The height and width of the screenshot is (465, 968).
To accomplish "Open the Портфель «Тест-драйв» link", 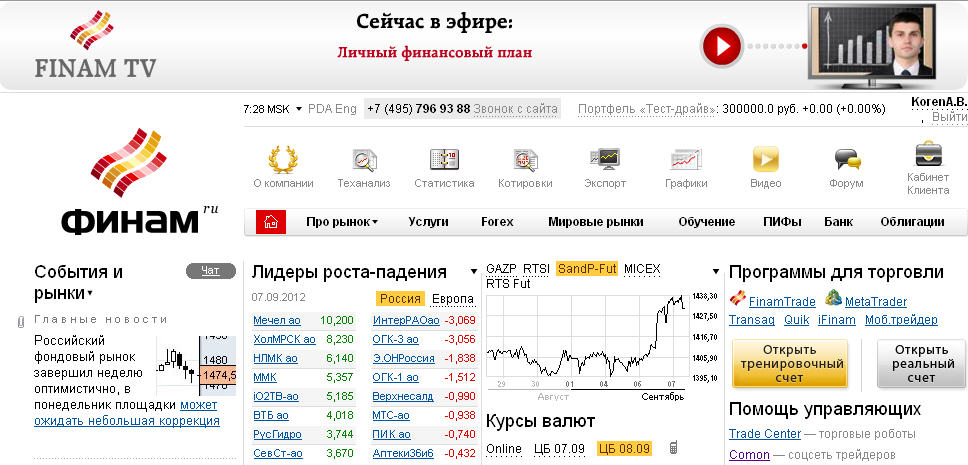I will coord(646,109).
